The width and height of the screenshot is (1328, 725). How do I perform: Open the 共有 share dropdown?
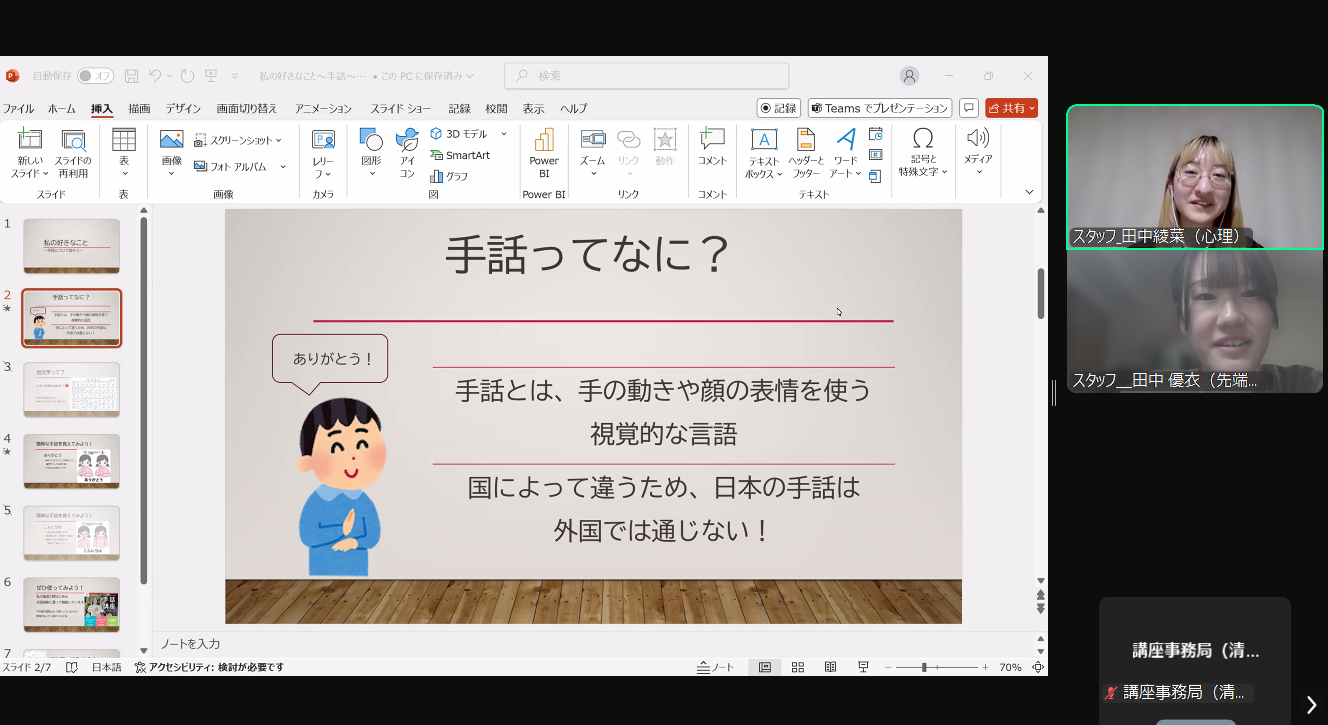tap(1011, 108)
